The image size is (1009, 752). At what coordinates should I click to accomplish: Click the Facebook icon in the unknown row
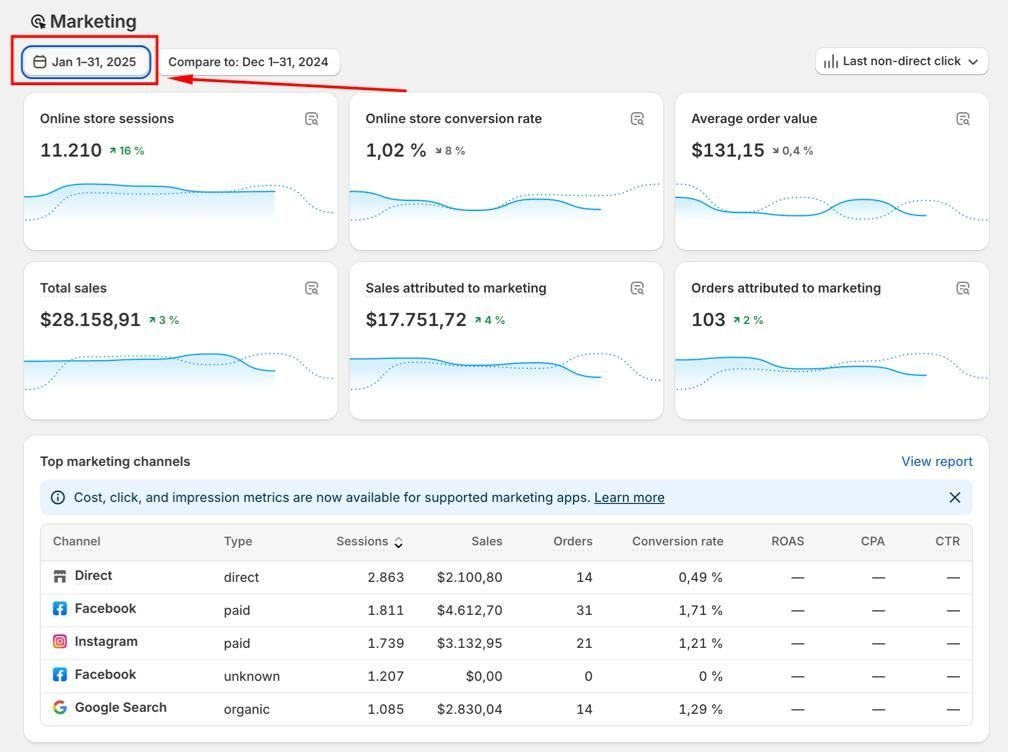[60, 675]
